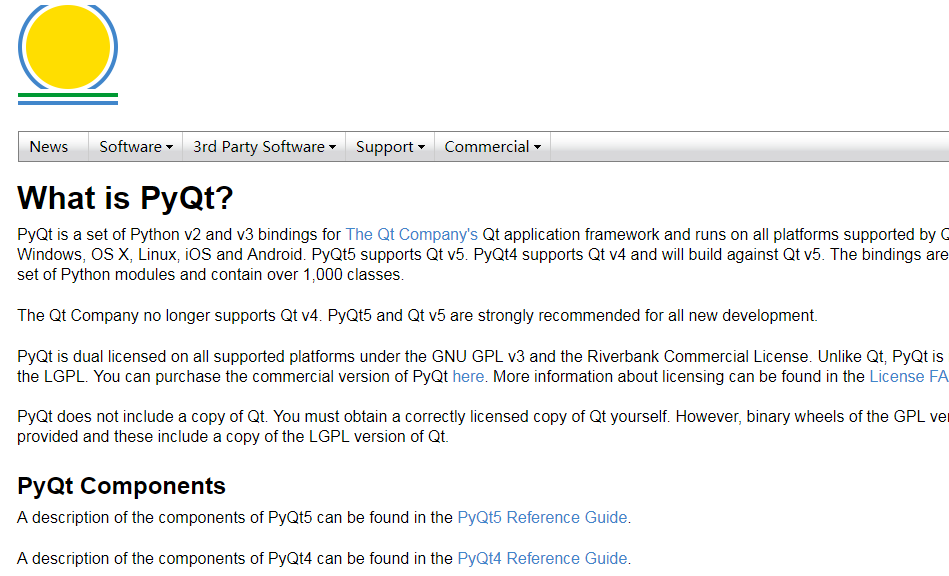Screen dimensions: 949x576
Task: Click the green line under the logo
Action: point(67,95)
